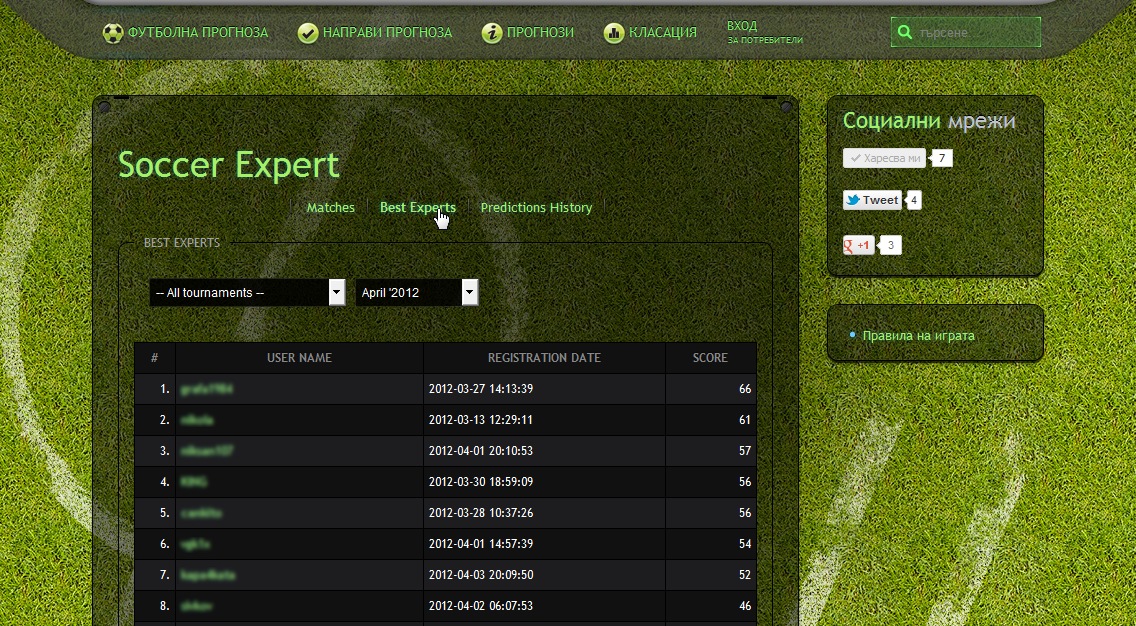Go to Футболна прогноза page
The image size is (1136, 626).
(198, 33)
